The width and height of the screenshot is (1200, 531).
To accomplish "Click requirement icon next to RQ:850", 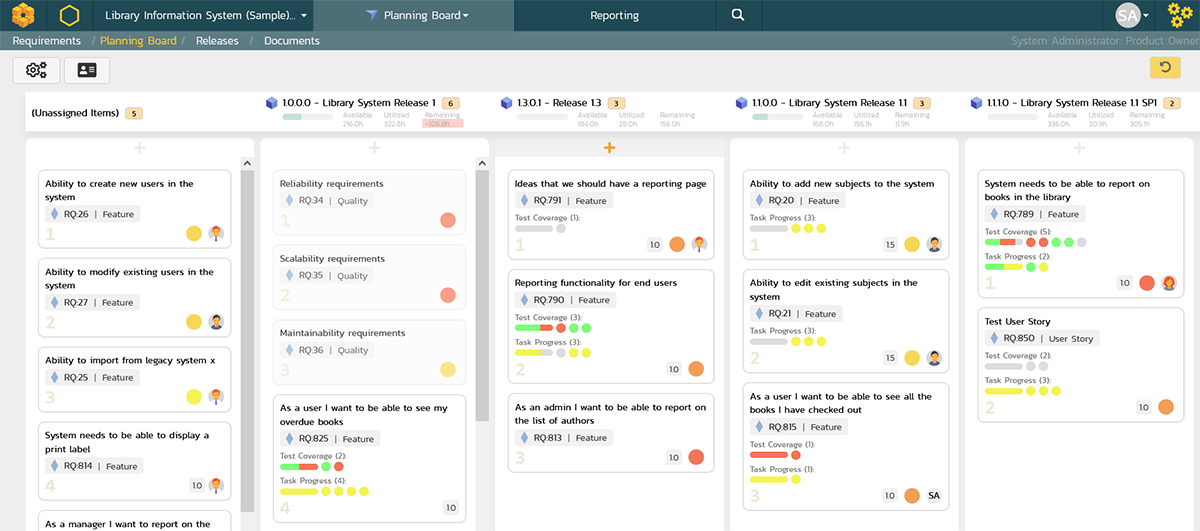I will (995, 338).
